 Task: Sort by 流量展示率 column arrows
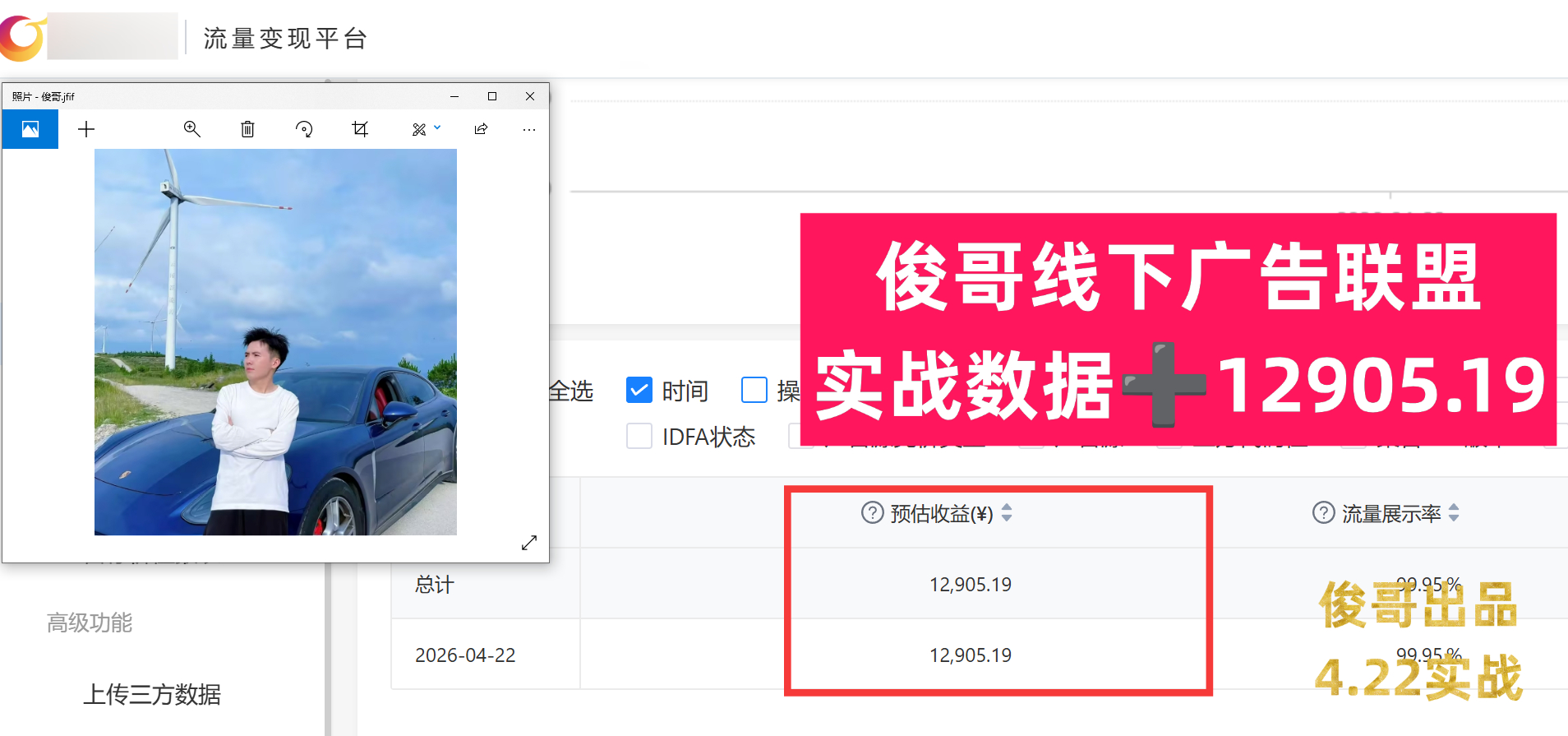tap(1454, 513)
